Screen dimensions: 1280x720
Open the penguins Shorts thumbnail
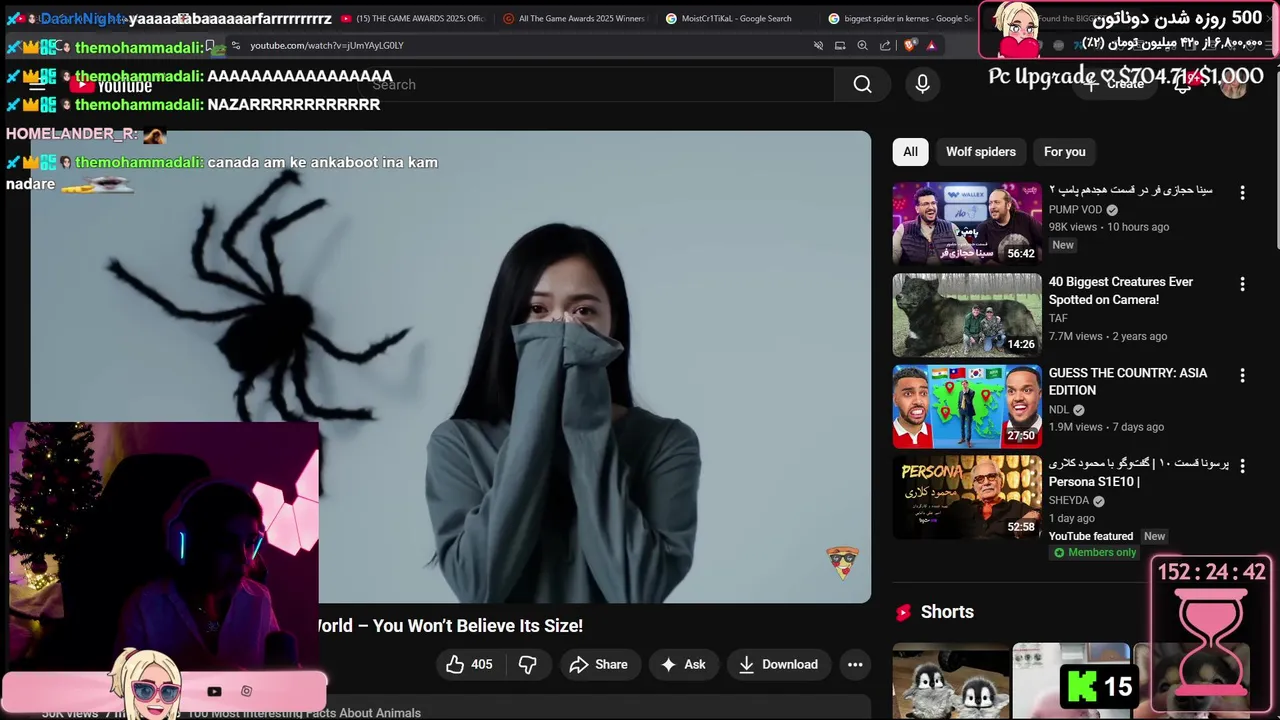(x=951, y=682)
